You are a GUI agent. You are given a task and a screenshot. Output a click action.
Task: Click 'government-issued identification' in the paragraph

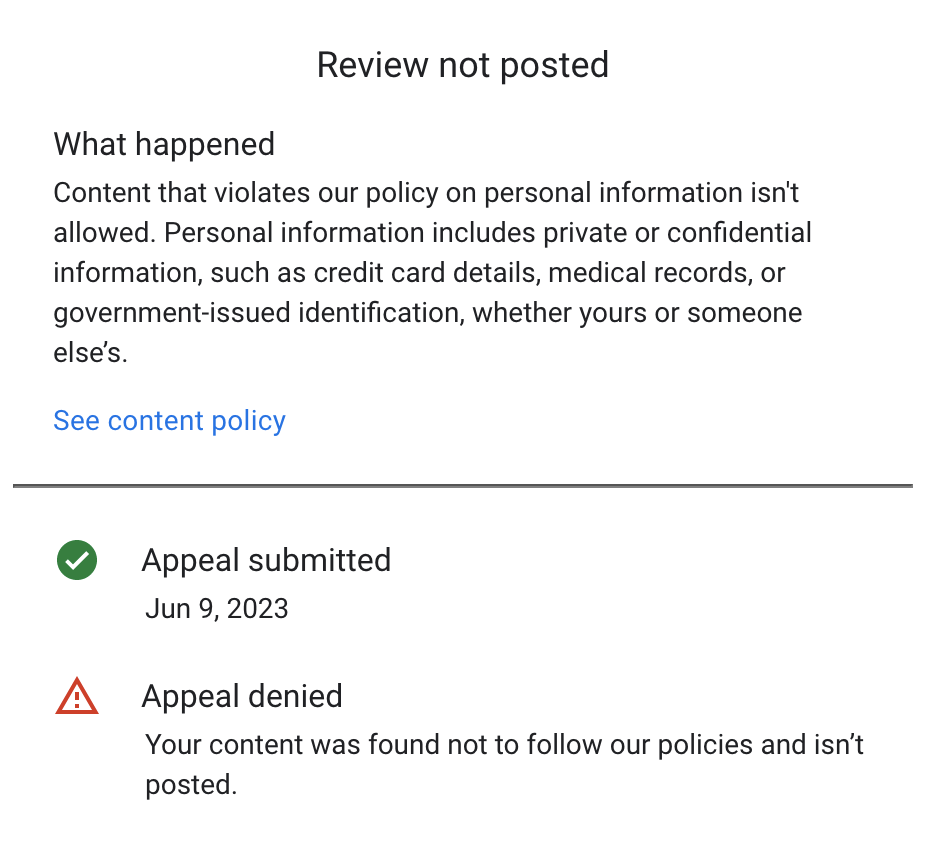click(x=259, y=313)
